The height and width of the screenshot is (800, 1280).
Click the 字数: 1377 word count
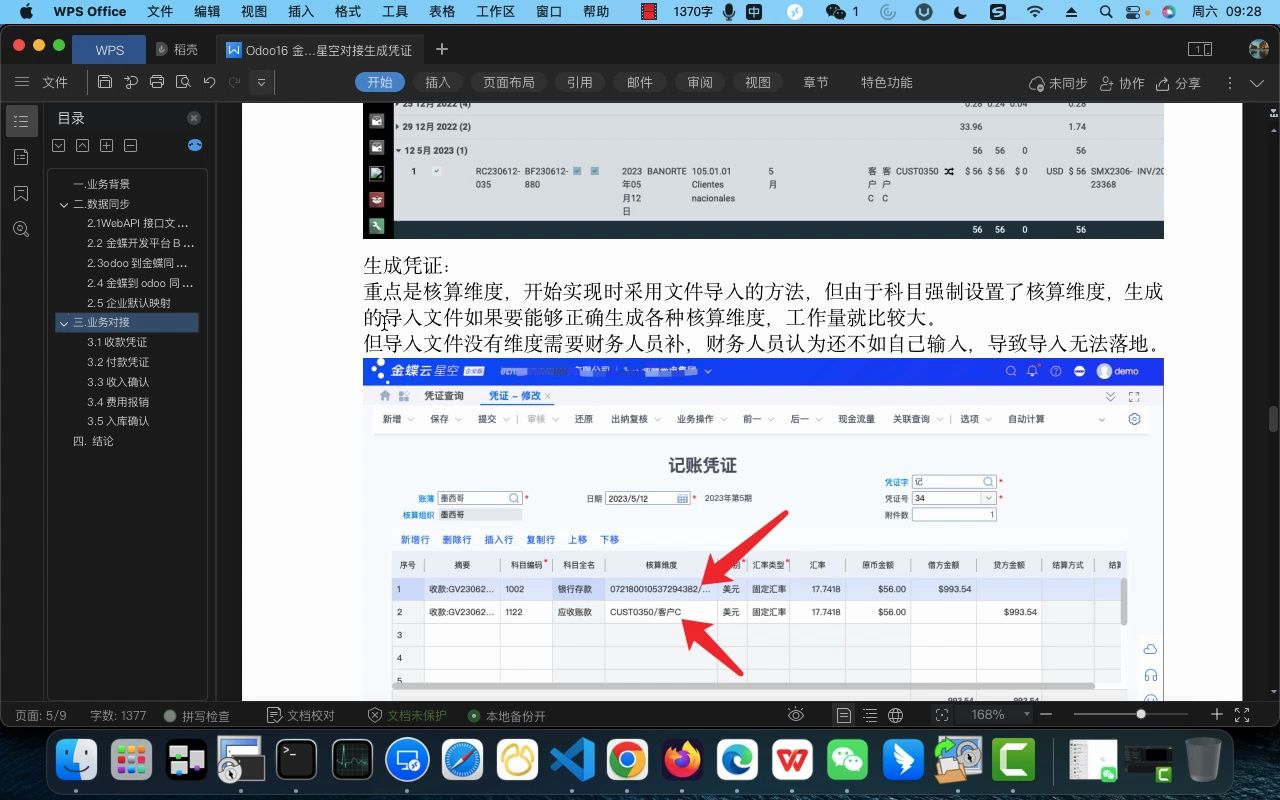click(118, 716)
